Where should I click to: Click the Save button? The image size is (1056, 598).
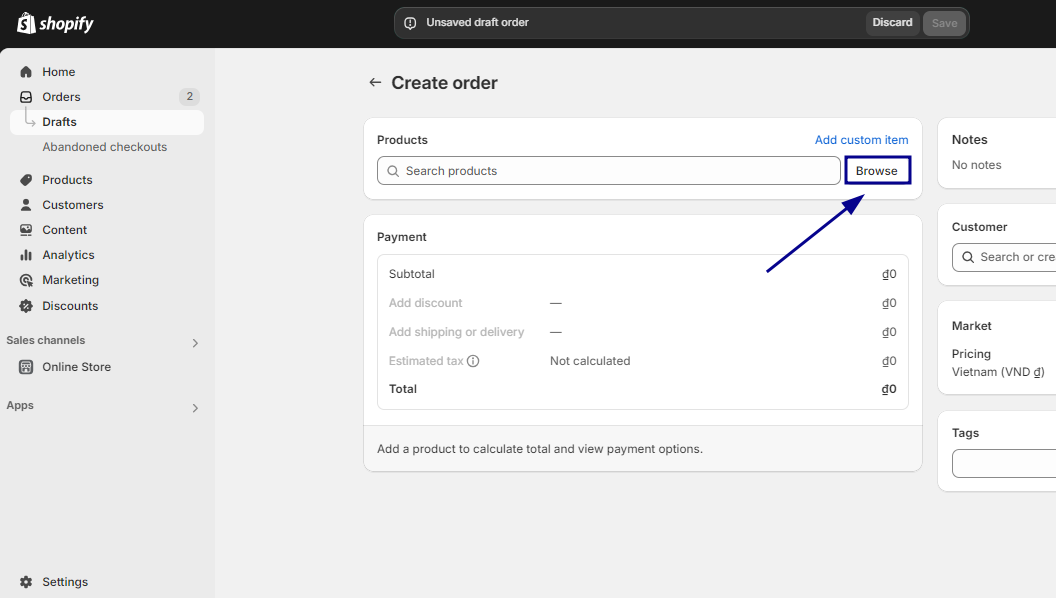944,23
